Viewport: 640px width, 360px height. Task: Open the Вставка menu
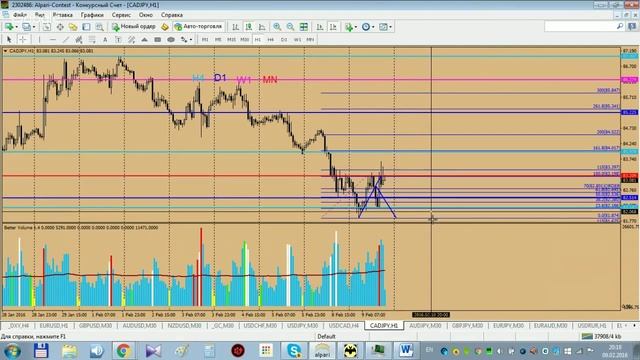pyautogui.click(x=62, y=15)
